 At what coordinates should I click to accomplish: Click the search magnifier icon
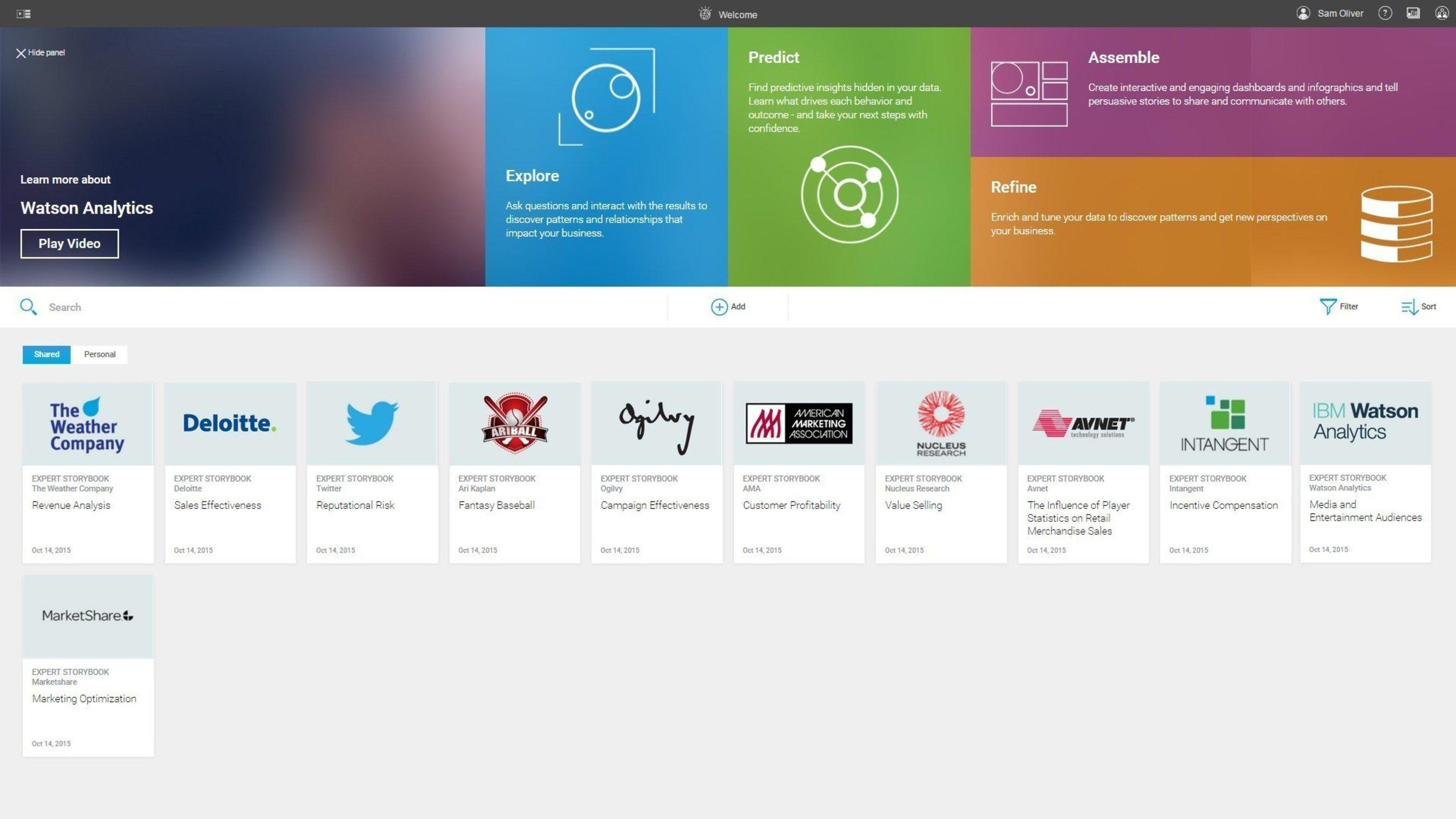[28, 307]
